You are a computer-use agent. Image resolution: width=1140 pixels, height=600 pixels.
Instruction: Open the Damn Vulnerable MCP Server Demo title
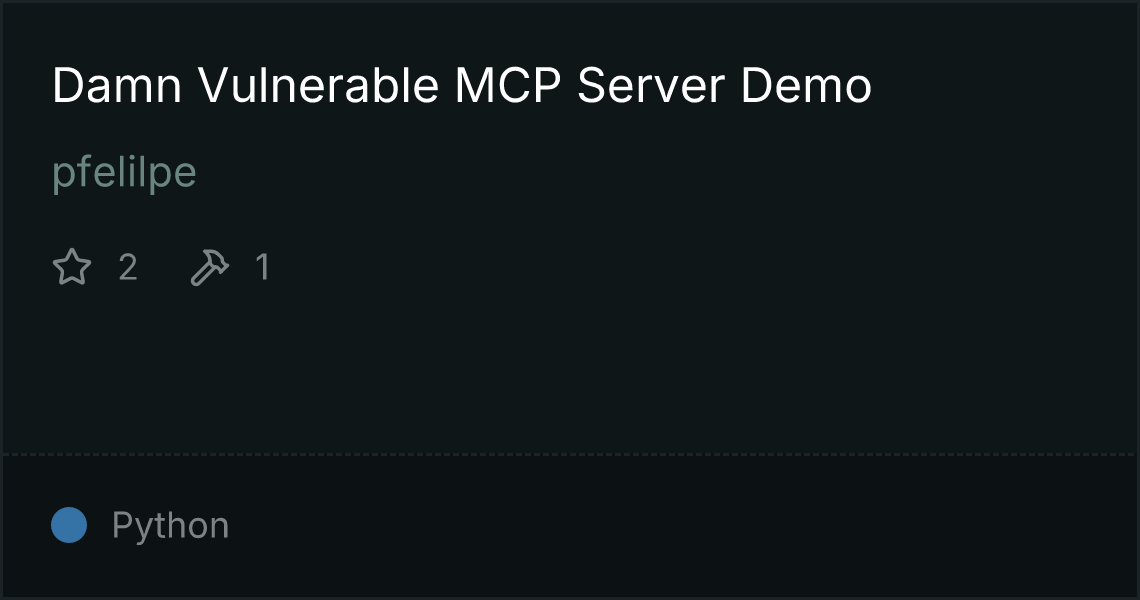point(462,86)
